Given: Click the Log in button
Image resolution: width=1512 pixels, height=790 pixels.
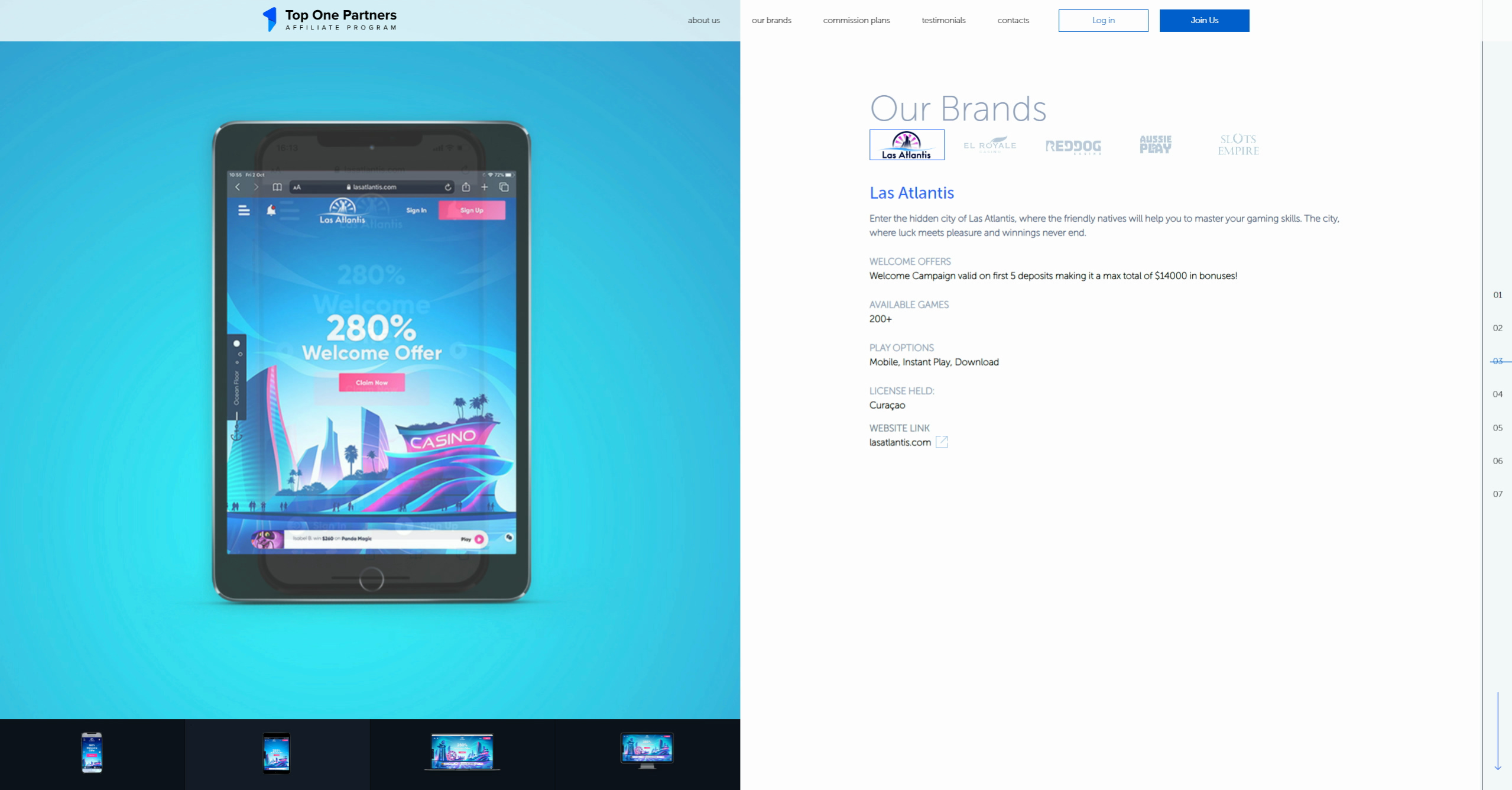Looking at the screenshot, I should tap(1103, 21).
